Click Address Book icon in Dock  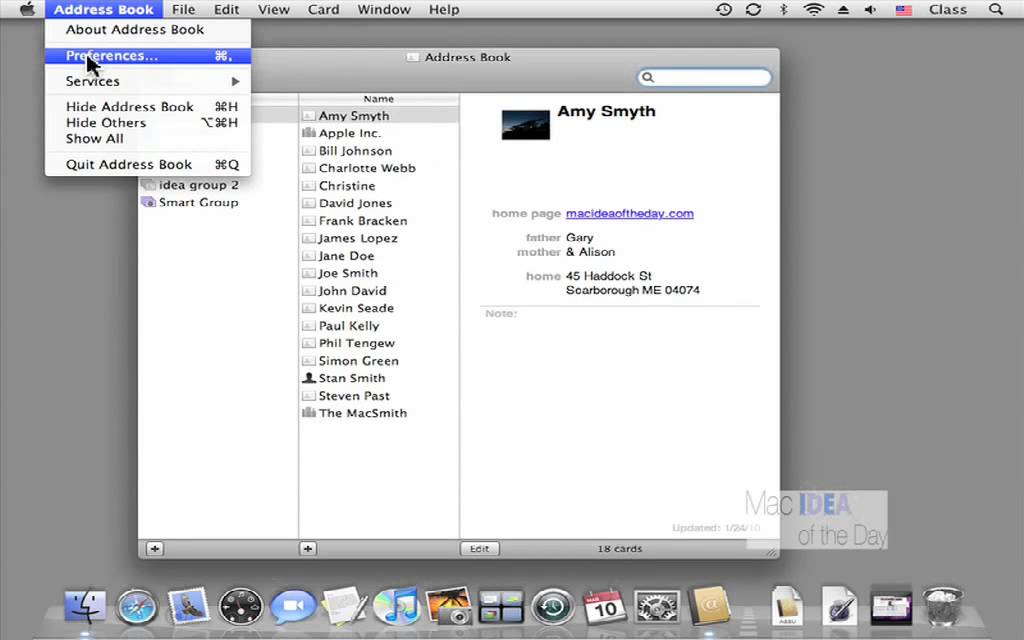(x=709, y=606)
